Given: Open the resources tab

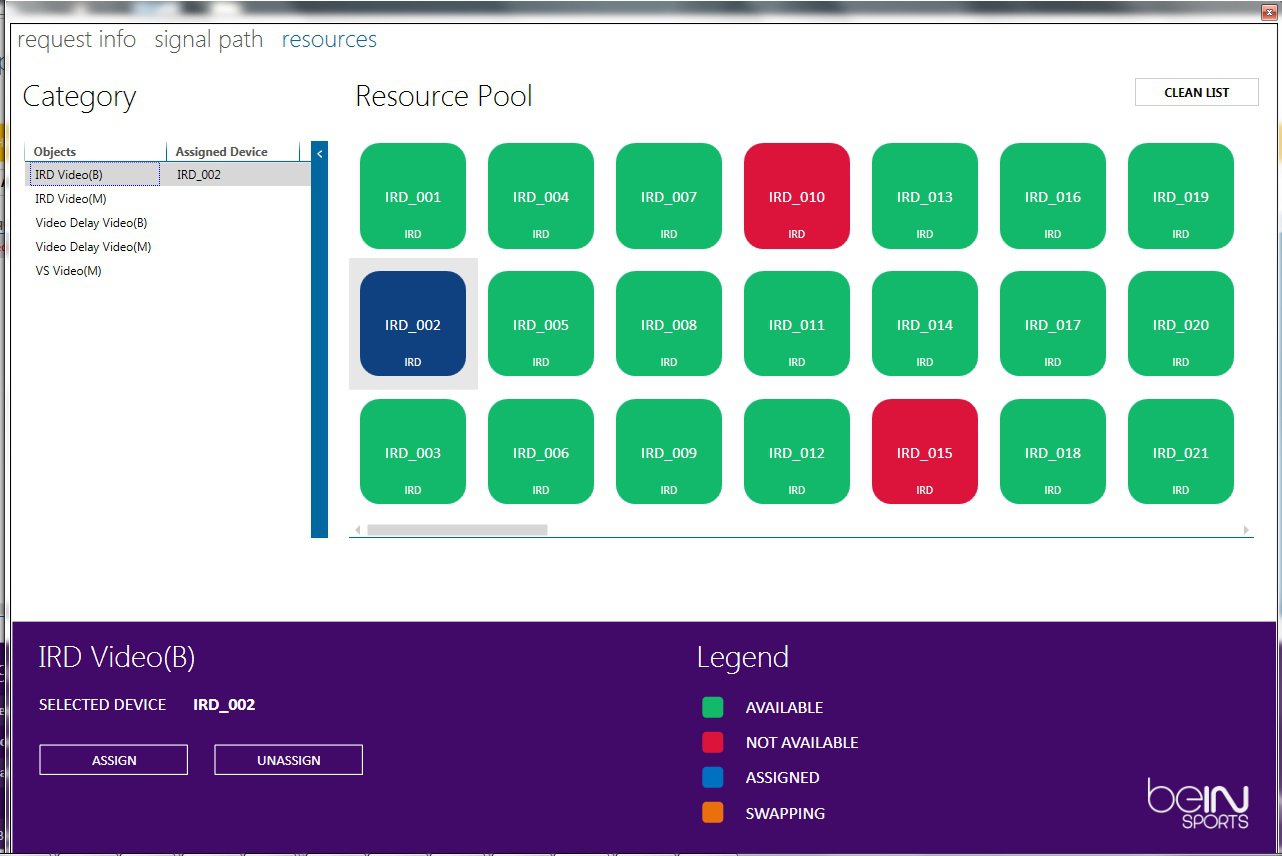Looking at the screenshot, I should (329, 40).
